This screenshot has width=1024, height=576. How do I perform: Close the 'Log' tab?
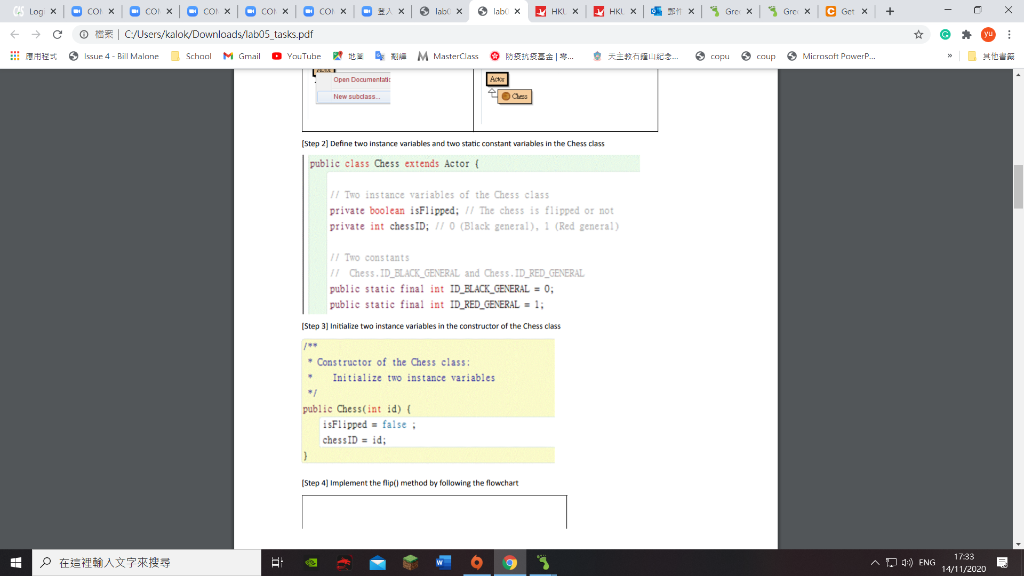click(54, 11)
